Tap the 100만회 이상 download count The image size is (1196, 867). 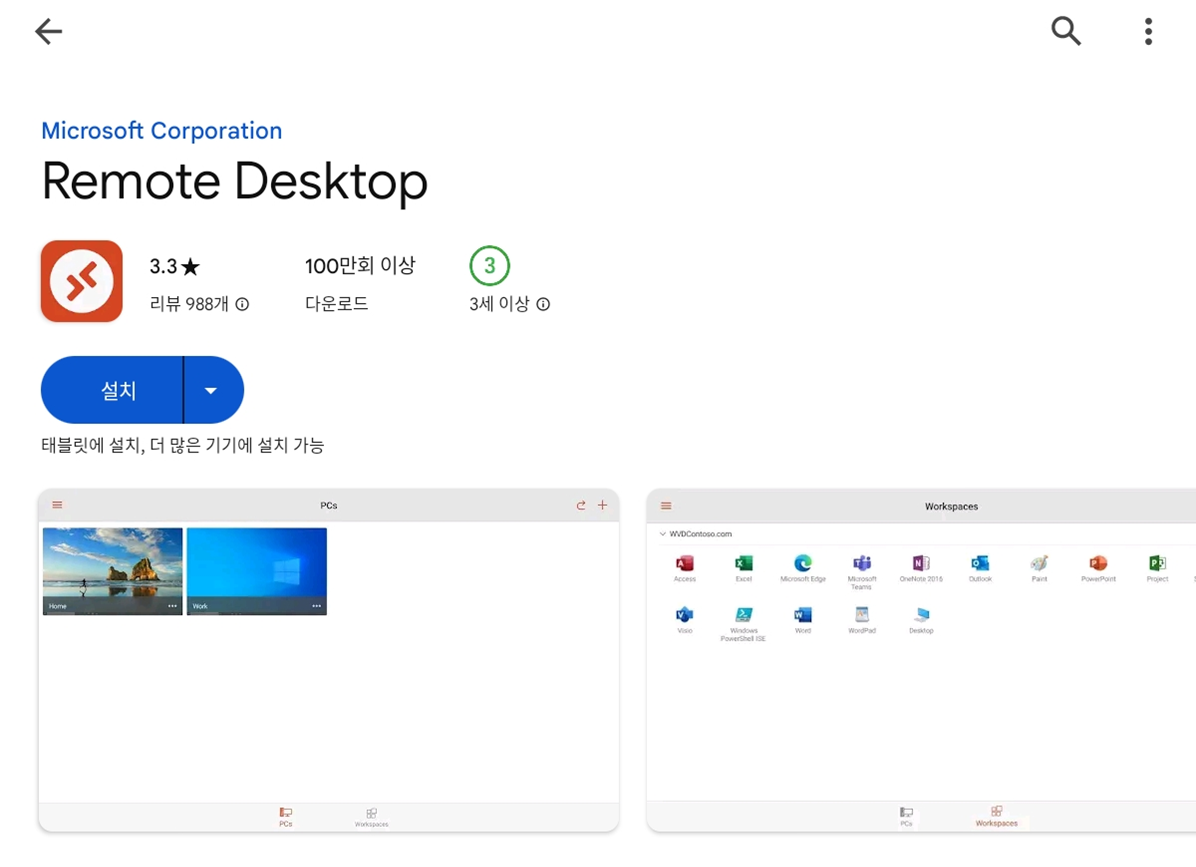pos(360,265)
